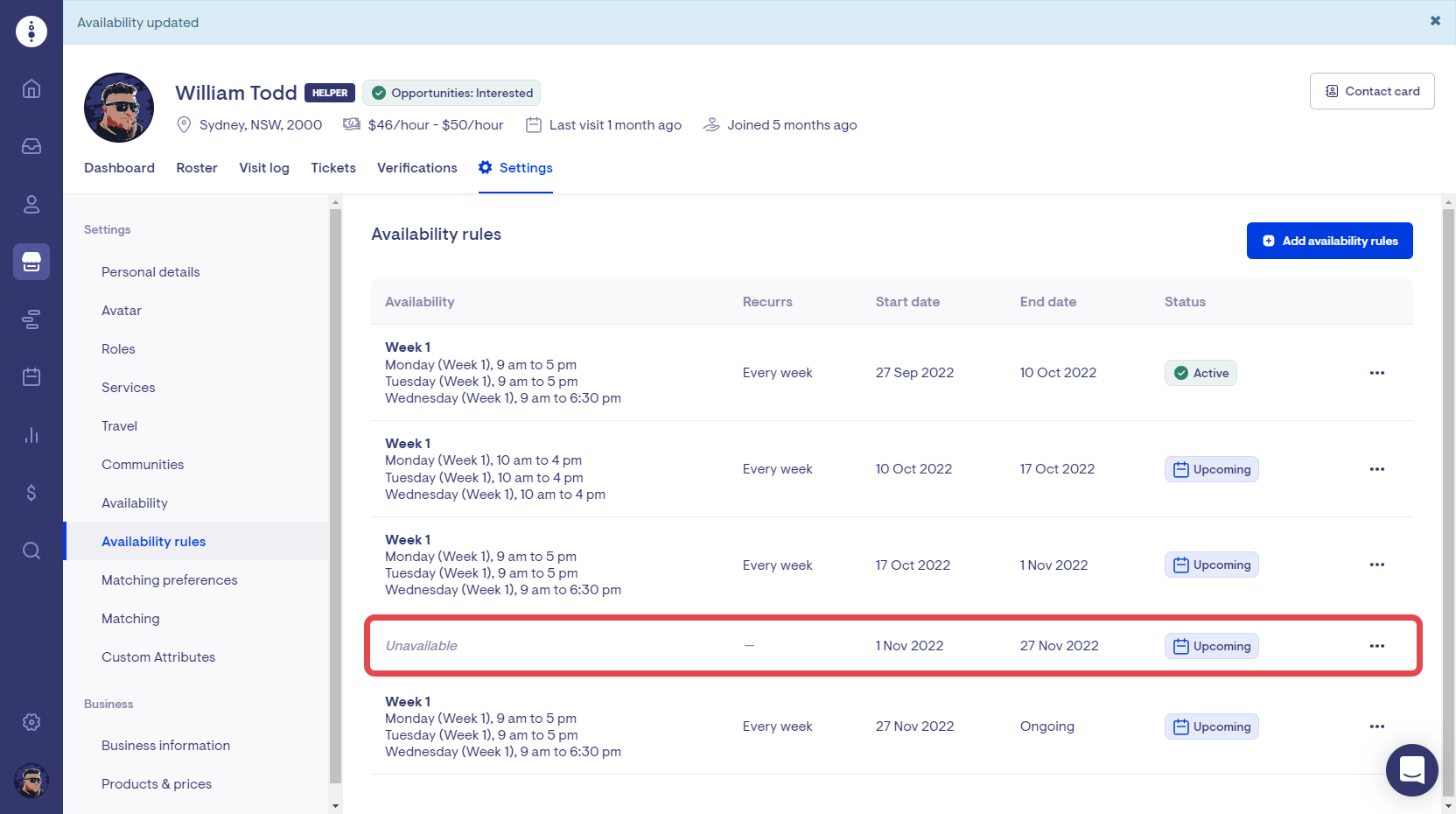The image size is (1456, 814).
Task: Open the Contact card
Action: pyautogui.click(x=1371, y=91)
